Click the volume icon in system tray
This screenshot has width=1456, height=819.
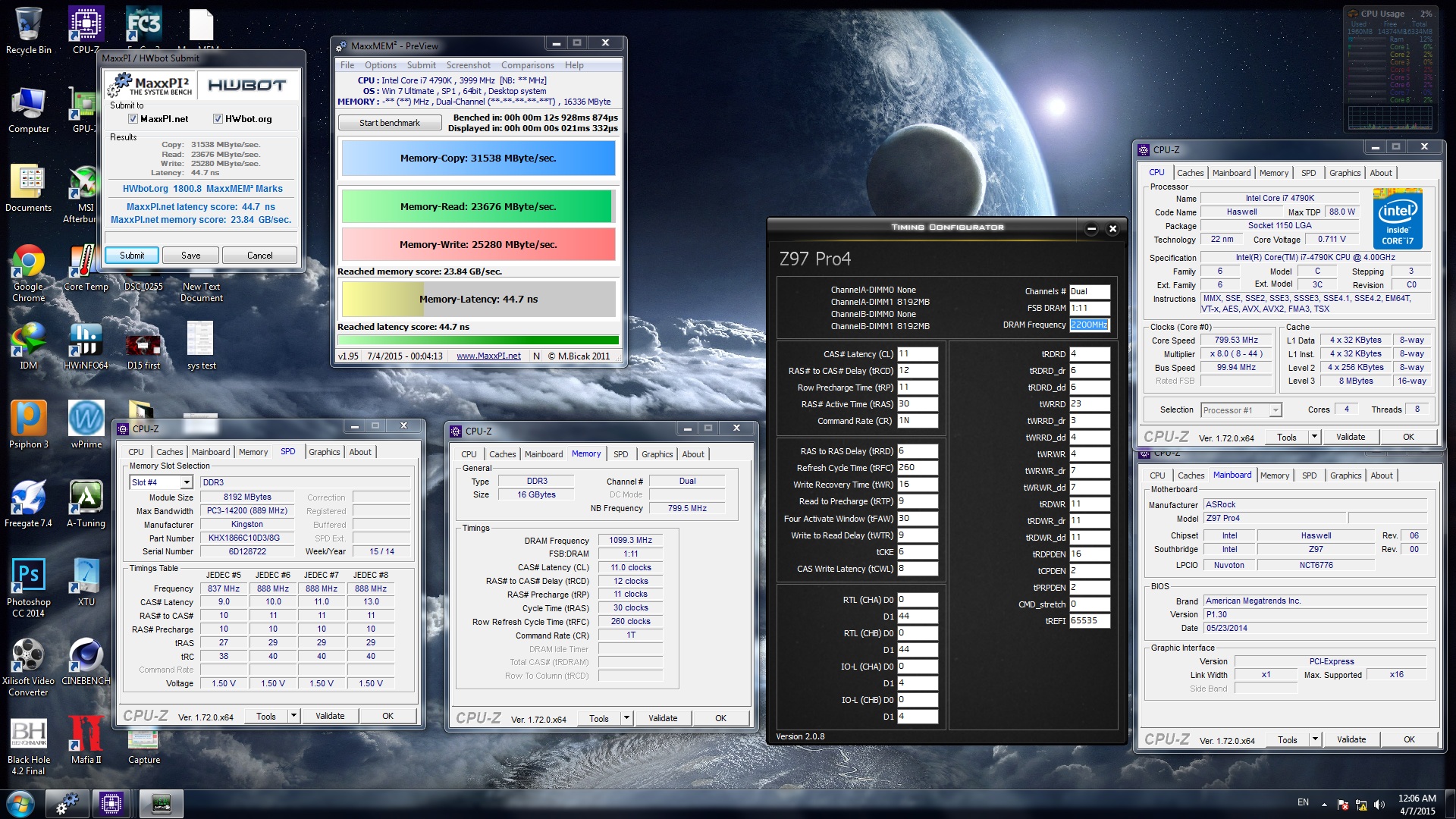[1379, 804]
